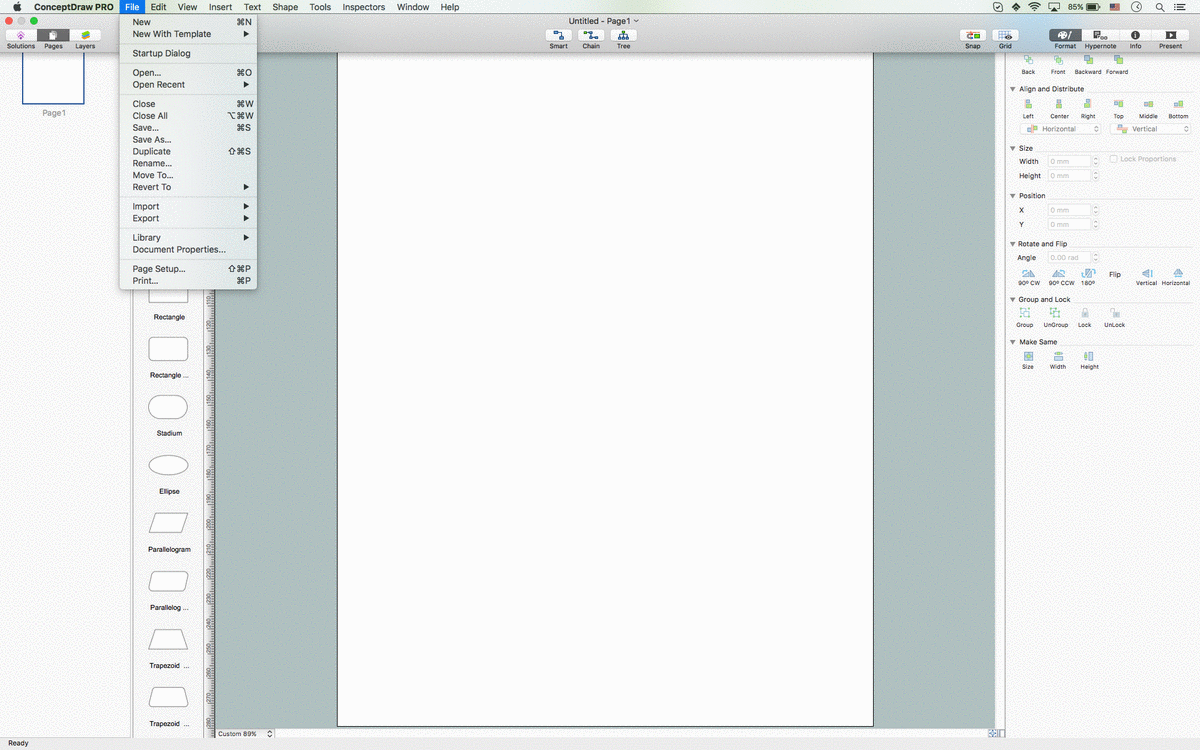Viewport: 1200px width, 750px height.
Task: Adjust the Height stepper
Action: point(1096,176)
